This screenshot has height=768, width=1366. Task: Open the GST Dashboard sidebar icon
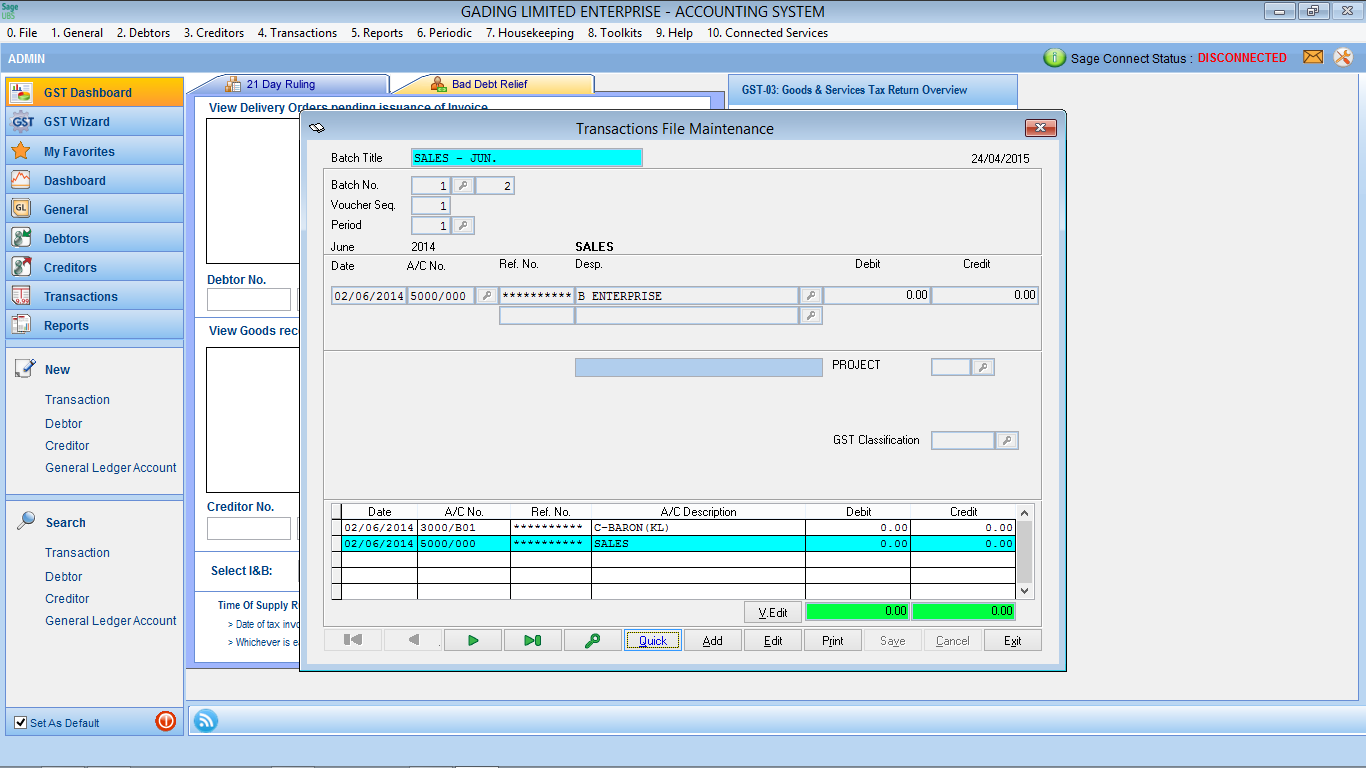(x=21, y=92)
